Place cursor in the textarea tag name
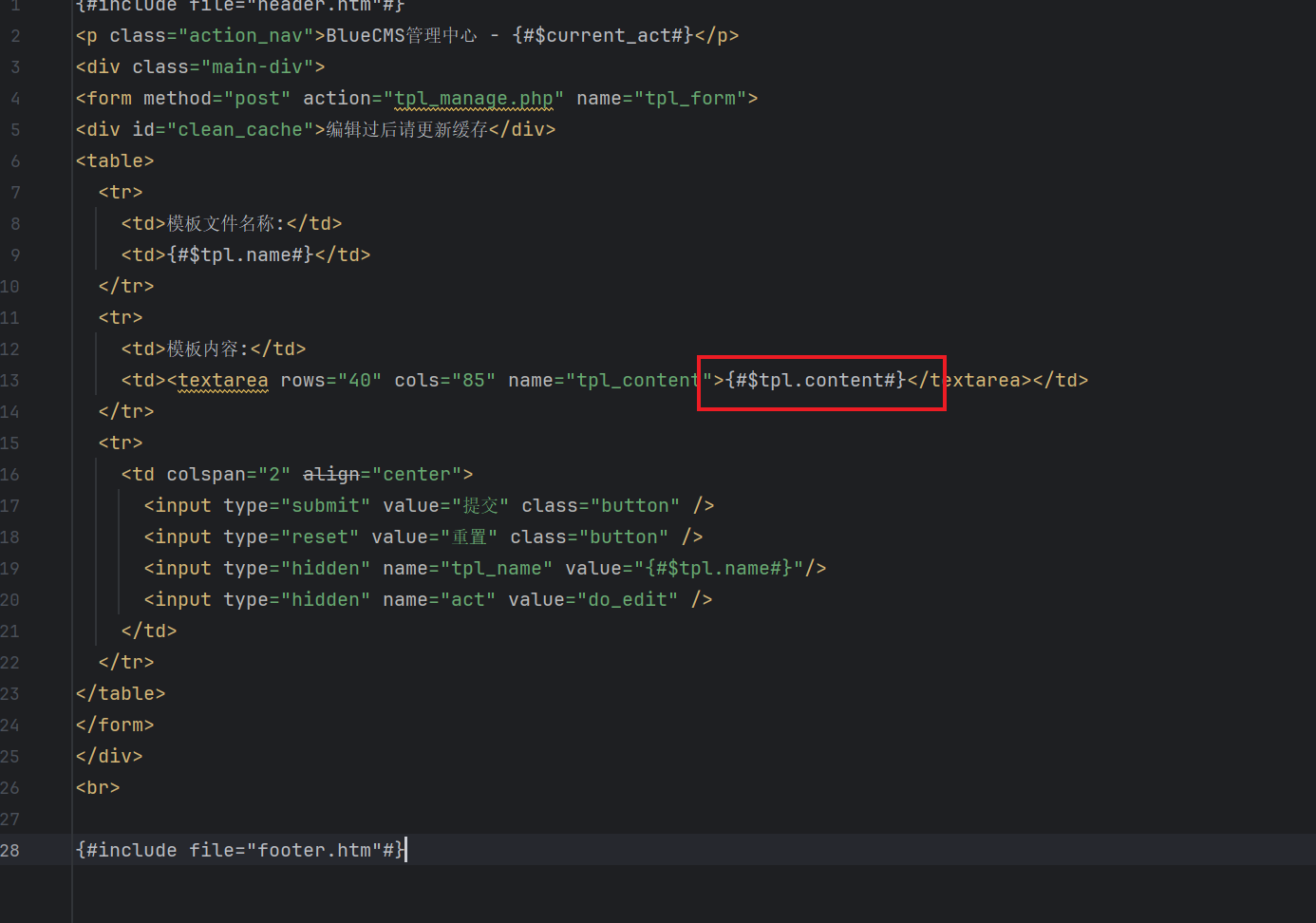The image size is (1316, 923). point(223,381)
